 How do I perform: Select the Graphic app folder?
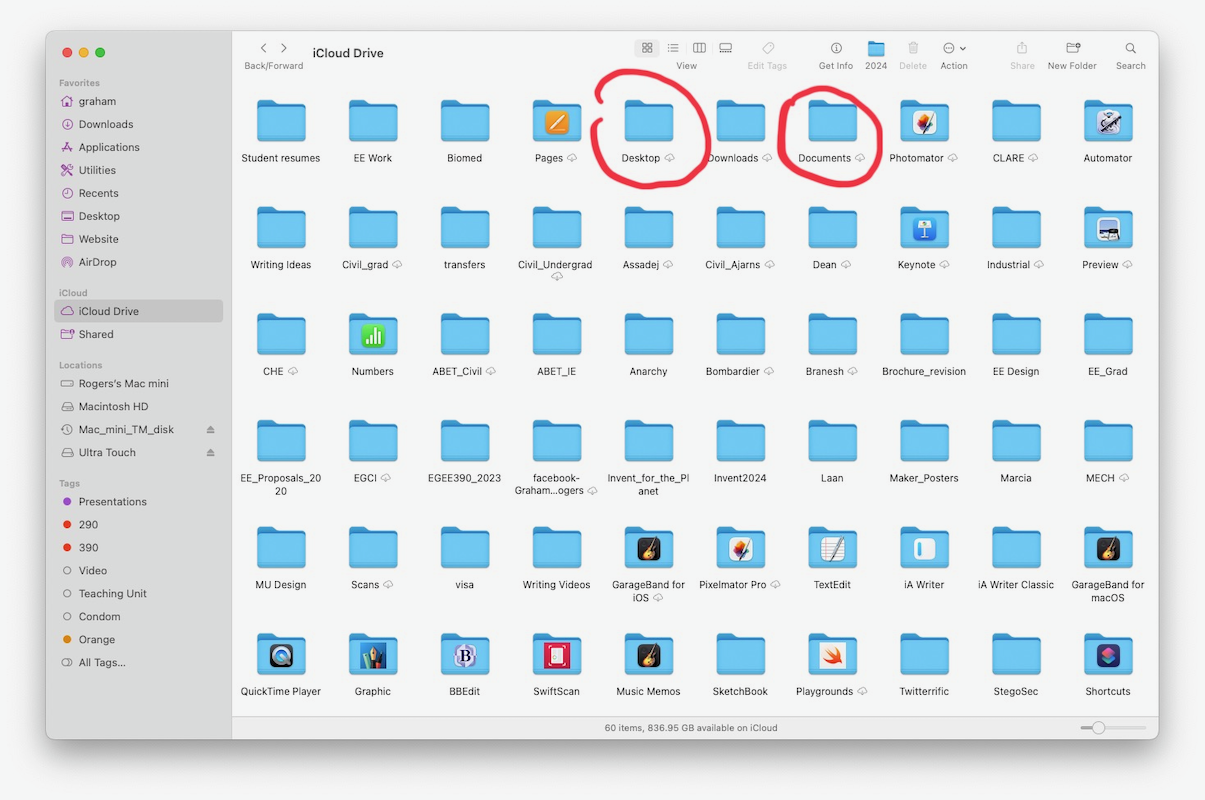[x=373, y=656]
